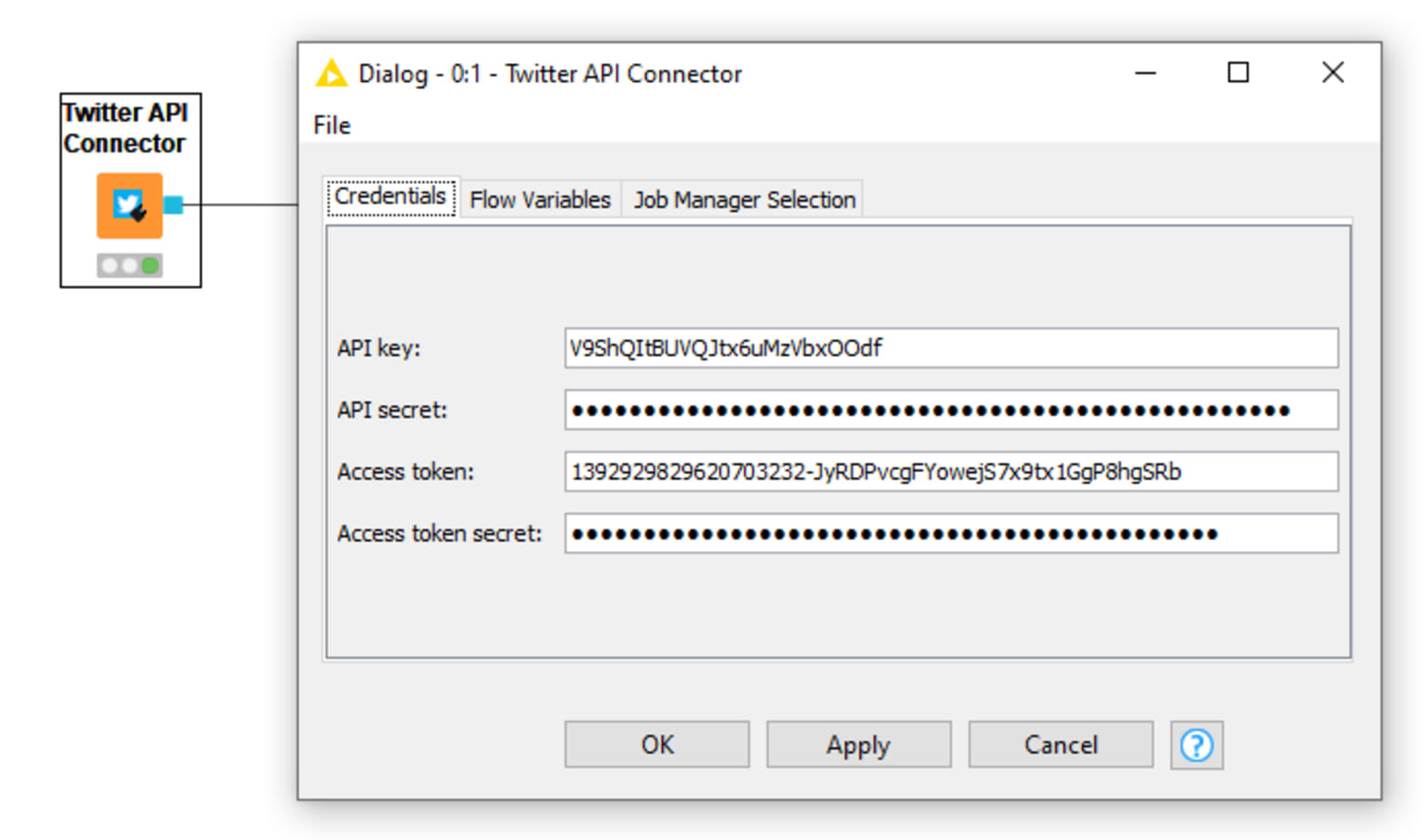
Task: Click the API key input field
Action: 951,348
